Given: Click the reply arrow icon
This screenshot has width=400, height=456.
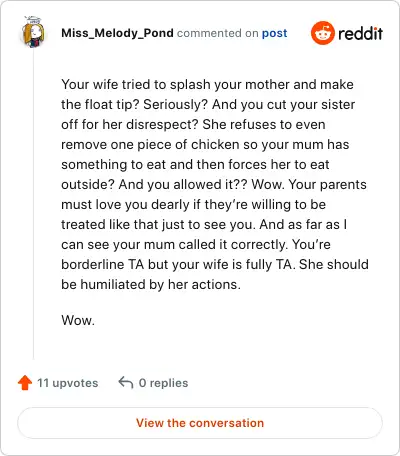Looking at the screenshot, I should (126, 383).
